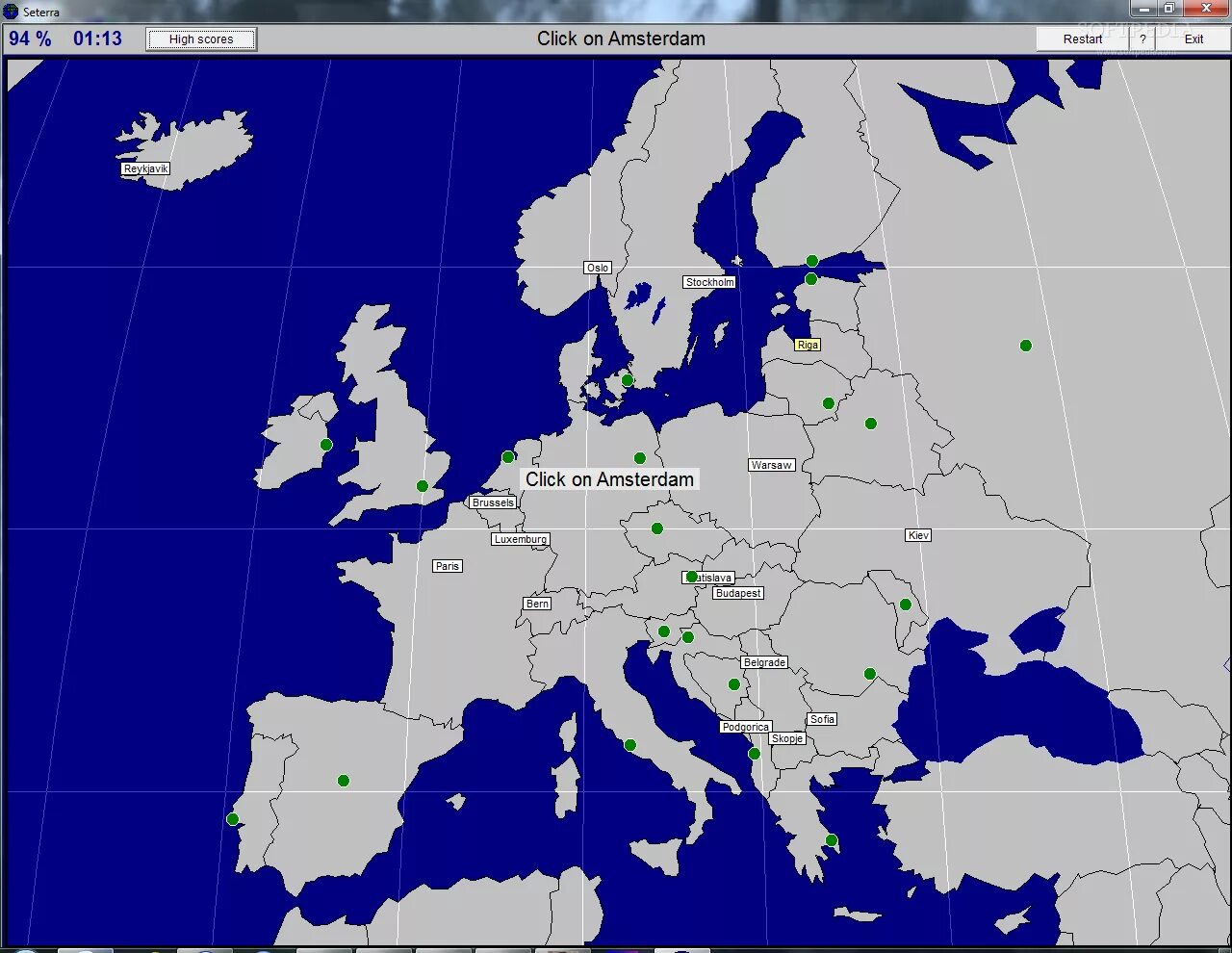This screenshot has width=1232, height=953.
Task: Click the Podgorica city label
Action: coord(746,727)
